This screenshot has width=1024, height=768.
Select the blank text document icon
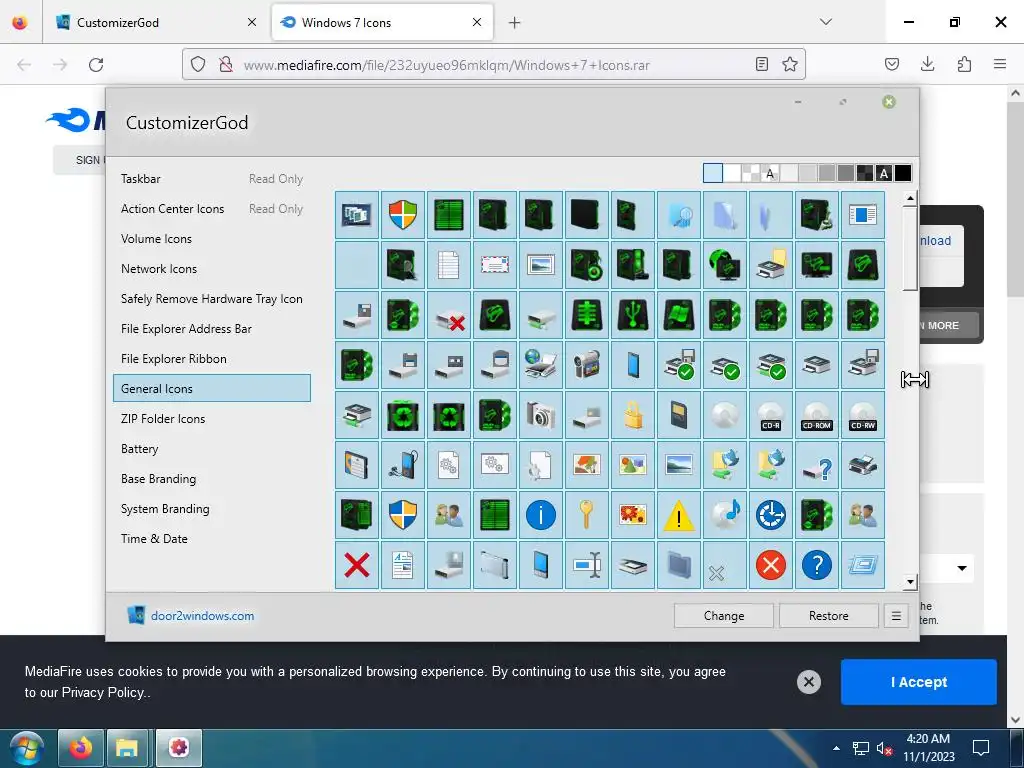click(x=449, y=265)
